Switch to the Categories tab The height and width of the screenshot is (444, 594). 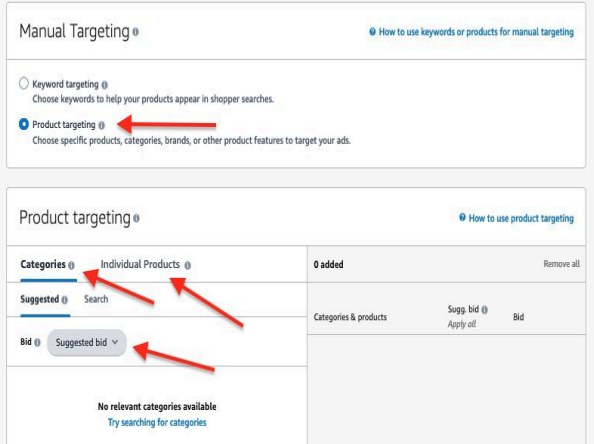coord(43,264)
